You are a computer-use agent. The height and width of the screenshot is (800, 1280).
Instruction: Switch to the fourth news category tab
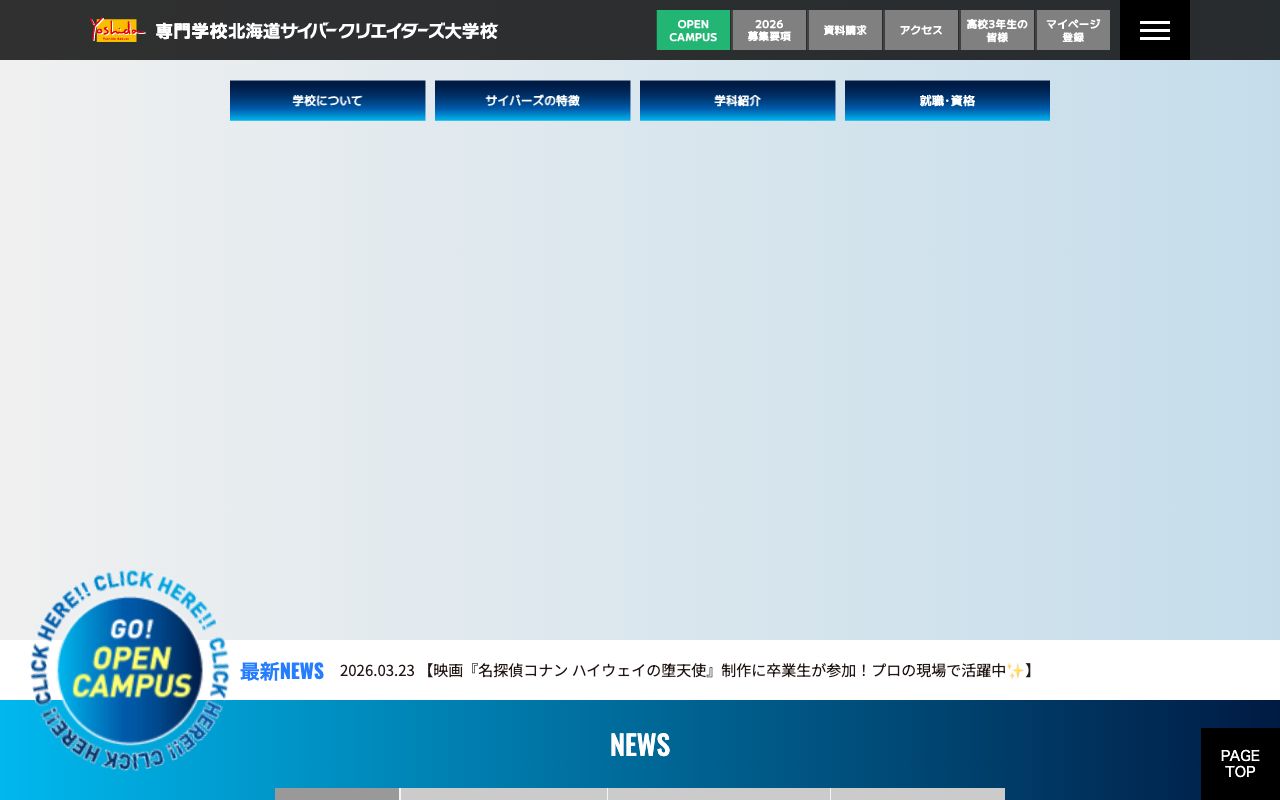click(918, 795)
